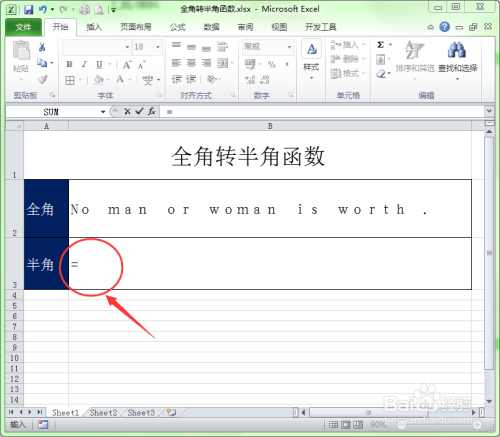Screen dimensions: 500x437
Task: Toggle italic formatting
Action: tap(84, 64)
